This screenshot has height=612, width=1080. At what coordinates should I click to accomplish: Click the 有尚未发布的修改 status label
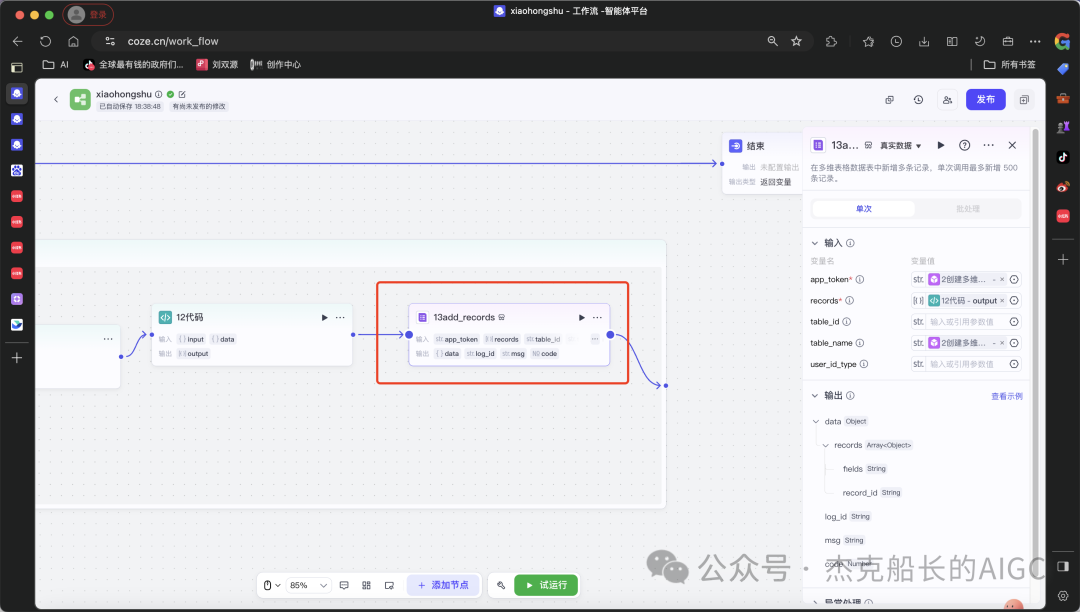pyautogui.click(x=198, y=107)
